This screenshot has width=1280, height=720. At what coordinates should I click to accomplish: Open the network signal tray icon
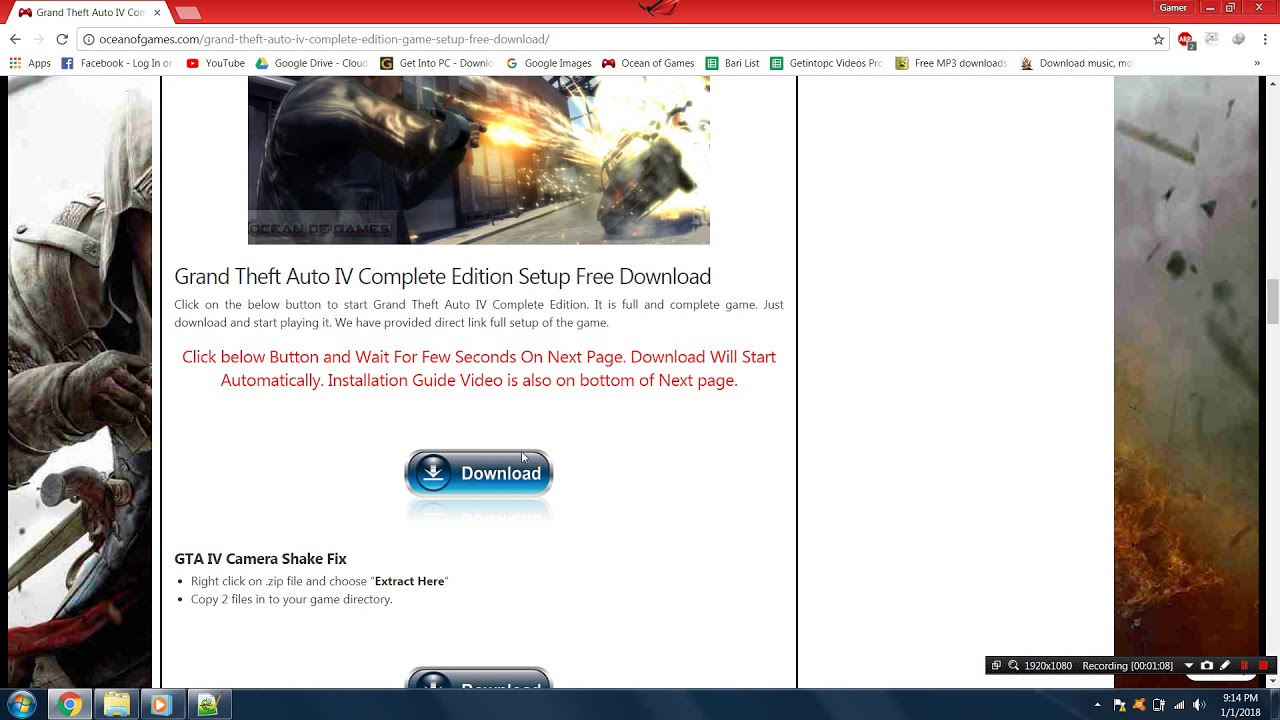pos(1179,705)
